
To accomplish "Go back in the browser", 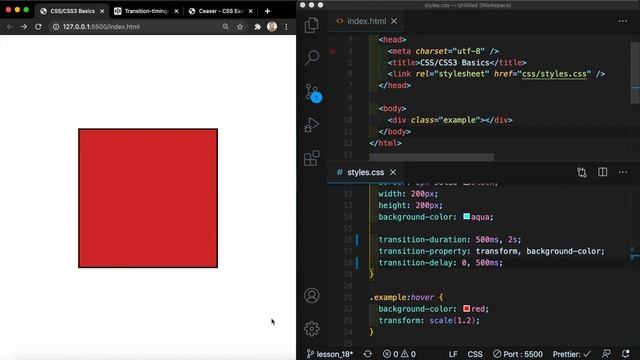I will [10, 27].
